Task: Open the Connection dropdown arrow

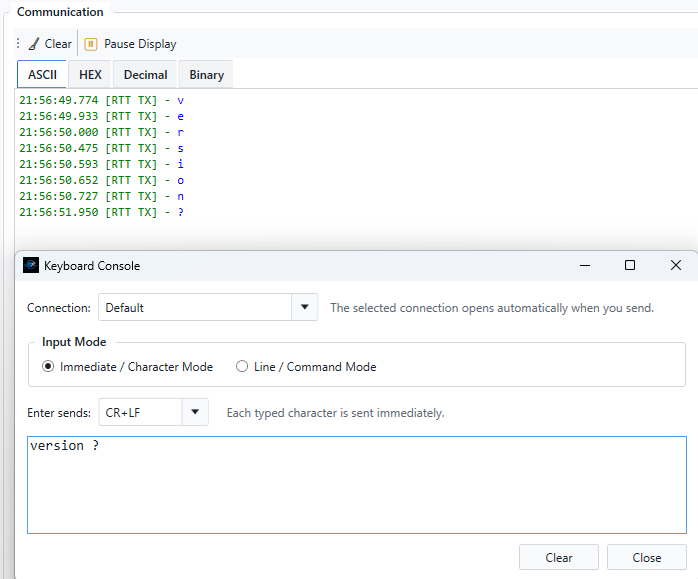Action: pyautogui.click(x=304, y=307)
